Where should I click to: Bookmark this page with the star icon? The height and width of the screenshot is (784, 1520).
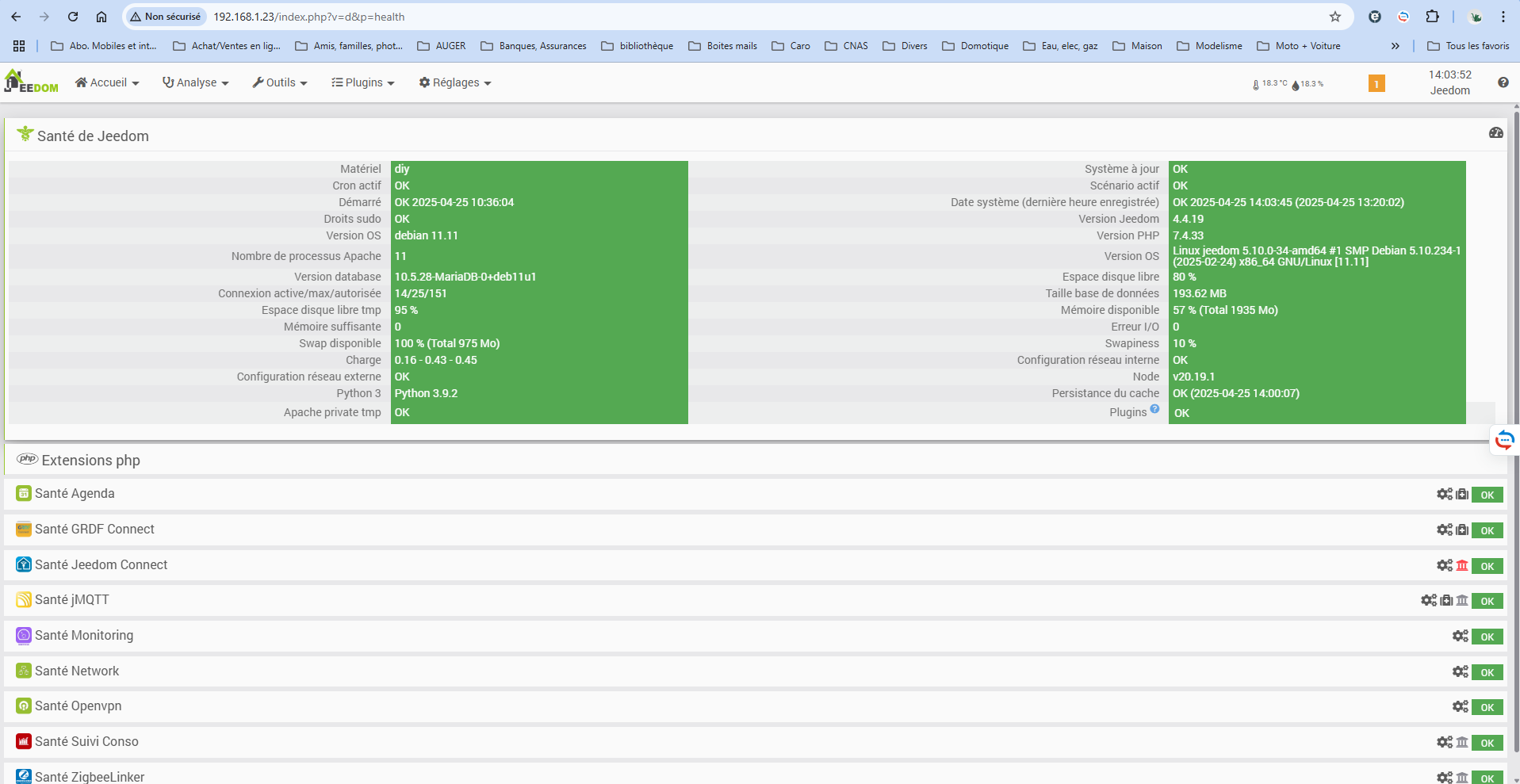click(1335, 17)
